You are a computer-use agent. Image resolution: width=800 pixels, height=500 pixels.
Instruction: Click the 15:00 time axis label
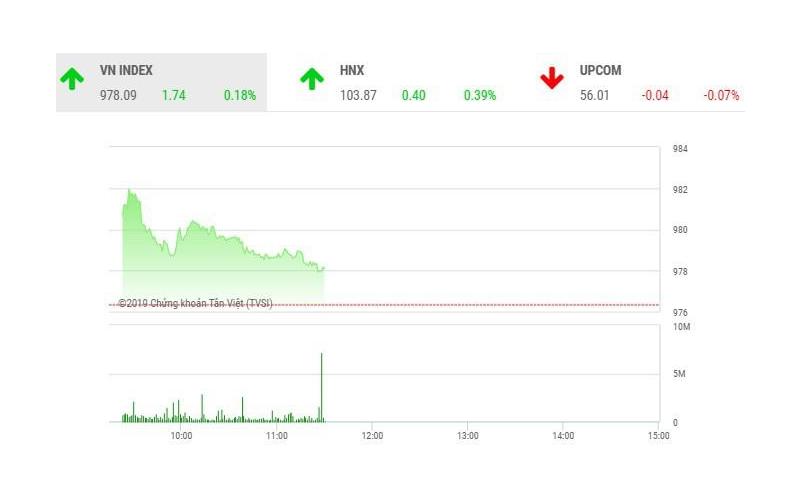658,435
